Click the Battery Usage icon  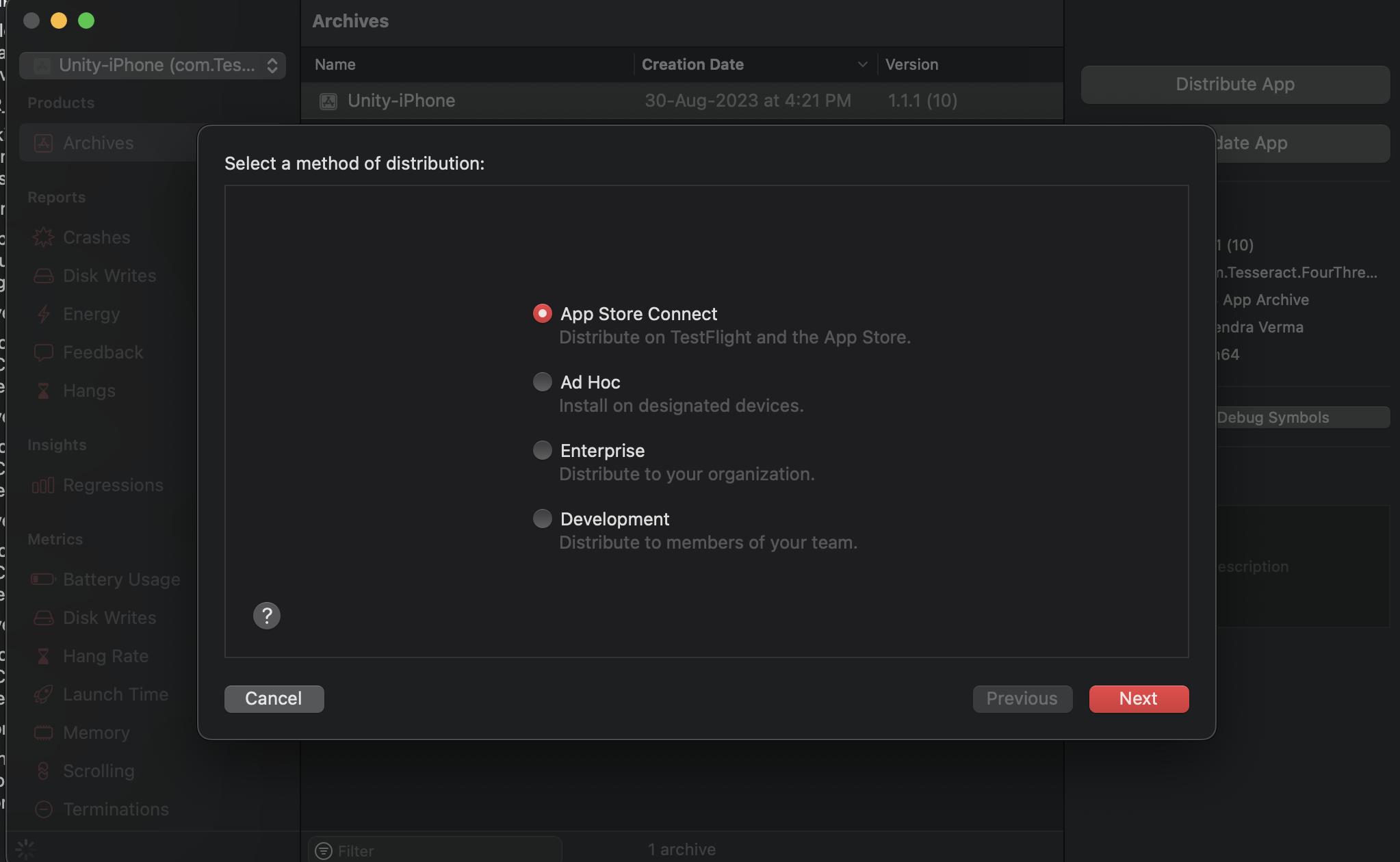pos(43,579)
